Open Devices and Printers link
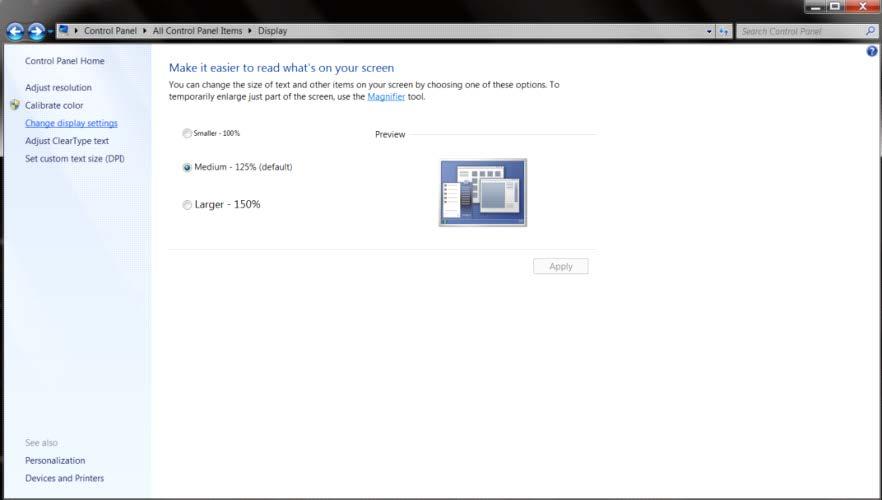882x500 pixels. [x=65, y=478]
